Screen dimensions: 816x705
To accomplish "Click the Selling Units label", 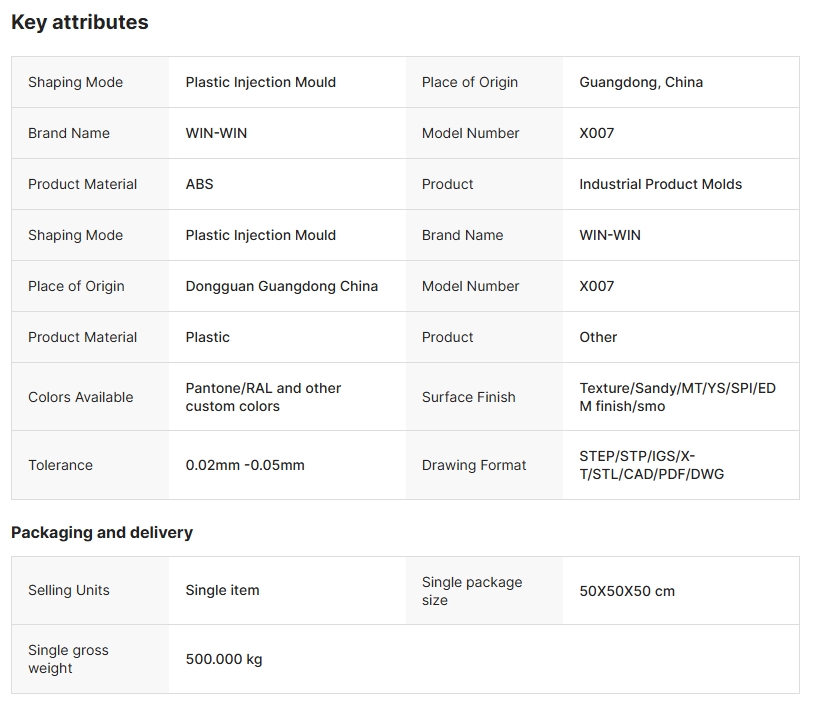I will tap(69, 590).
